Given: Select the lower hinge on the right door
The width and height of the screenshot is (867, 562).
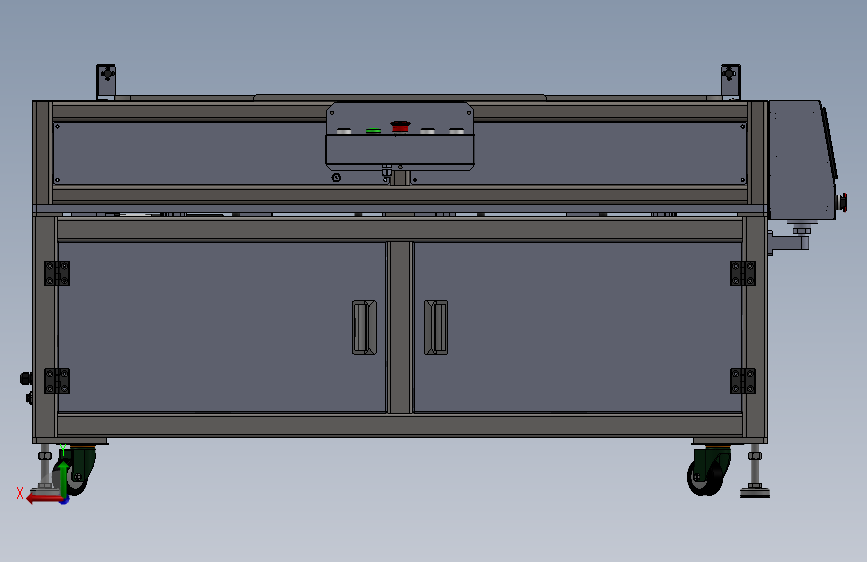Looking at the screenshot, I should click(743, 381).
